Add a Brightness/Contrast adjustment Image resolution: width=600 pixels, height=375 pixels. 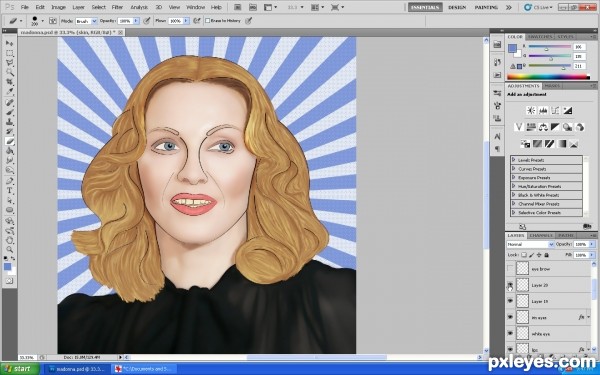531,111
